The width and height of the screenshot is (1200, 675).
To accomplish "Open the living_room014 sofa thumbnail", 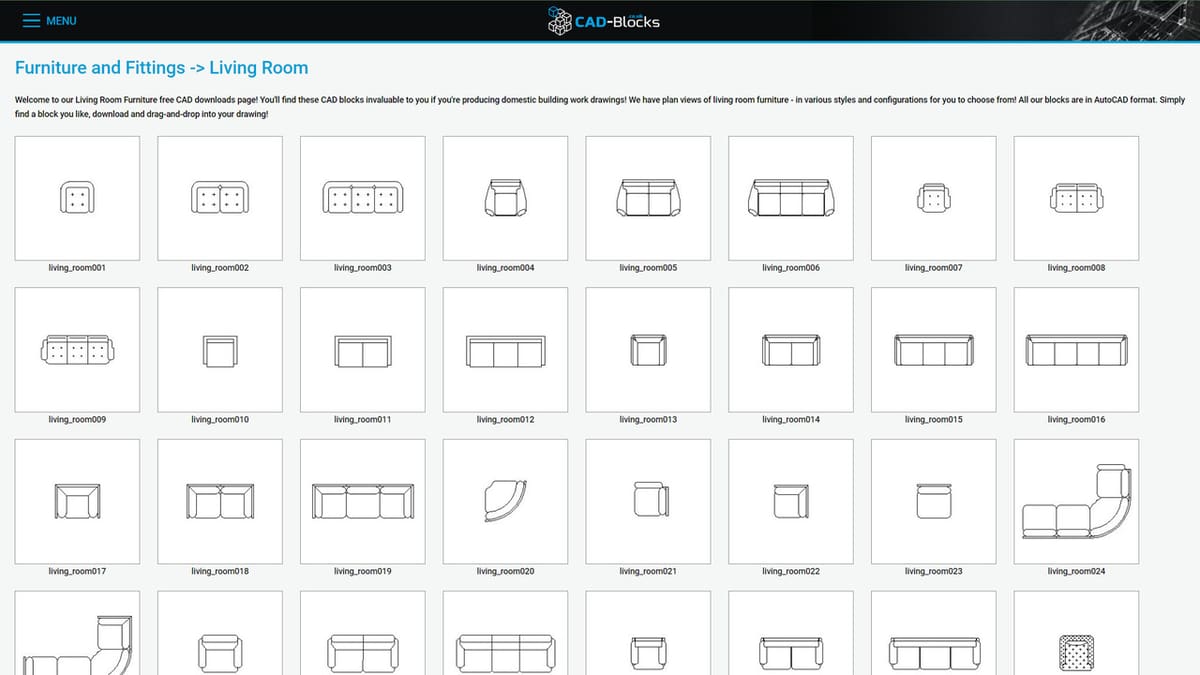I will 791,350.
